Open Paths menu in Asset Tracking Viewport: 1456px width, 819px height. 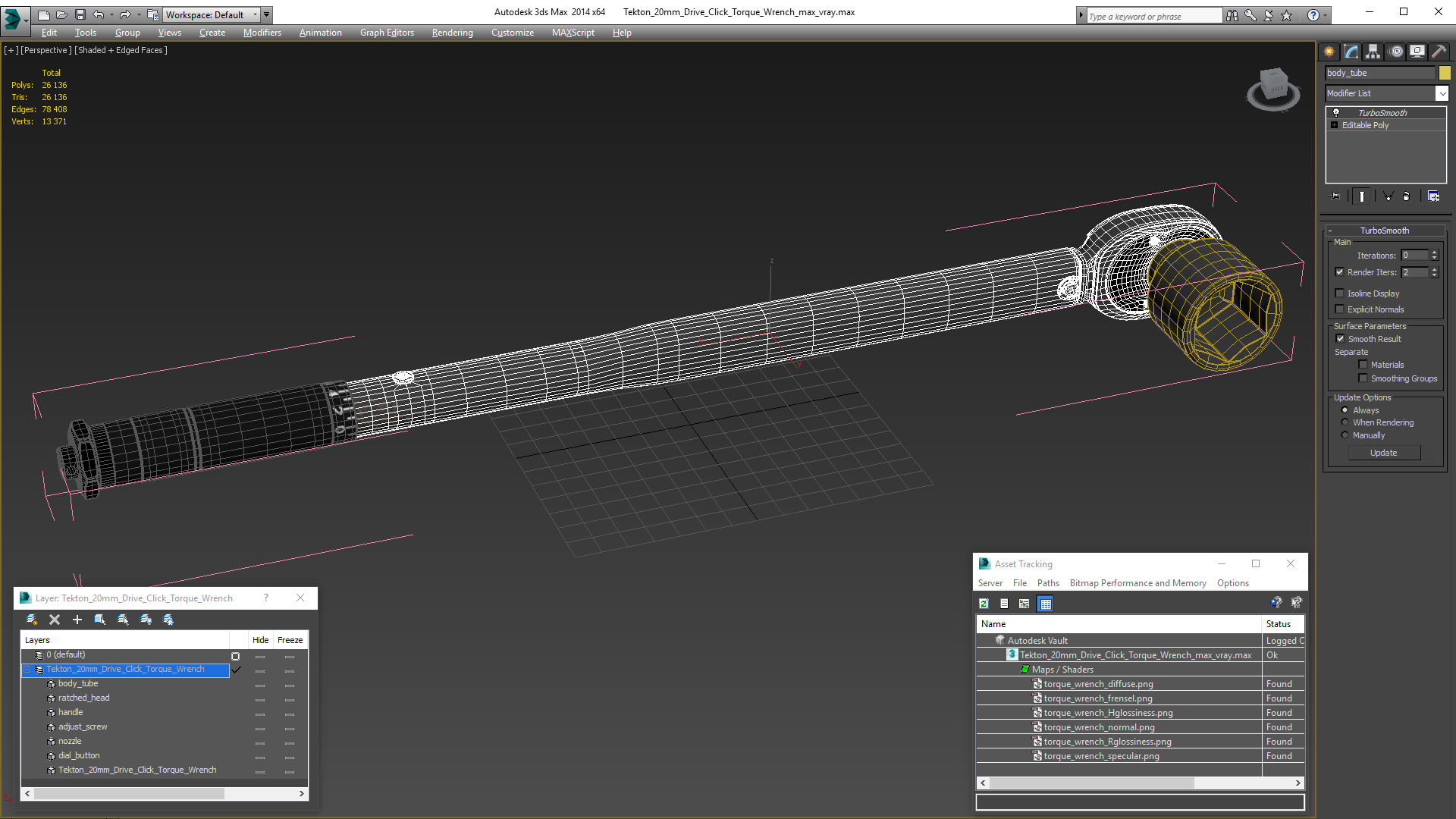(x=1048, y=583)
